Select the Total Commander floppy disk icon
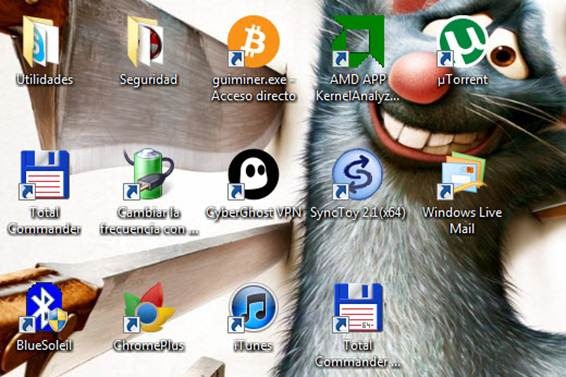The width and height of the screenshot is (566, 377). (45, 175)
